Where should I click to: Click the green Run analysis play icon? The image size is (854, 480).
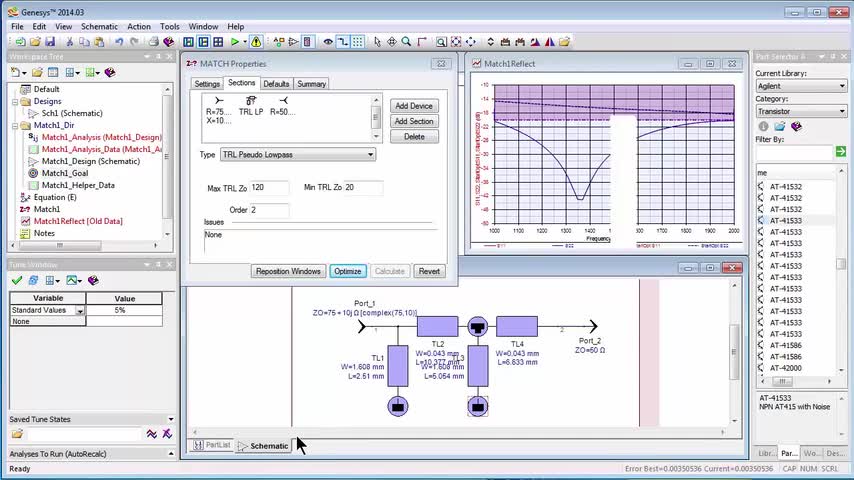tap(235, 42)
